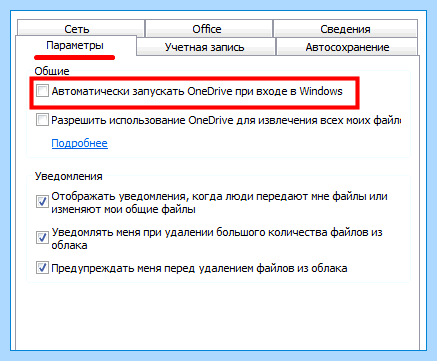This screenshot has width=437, height=361.
Task: Open the Подробнее link
Action: click(x=80, y=143)
